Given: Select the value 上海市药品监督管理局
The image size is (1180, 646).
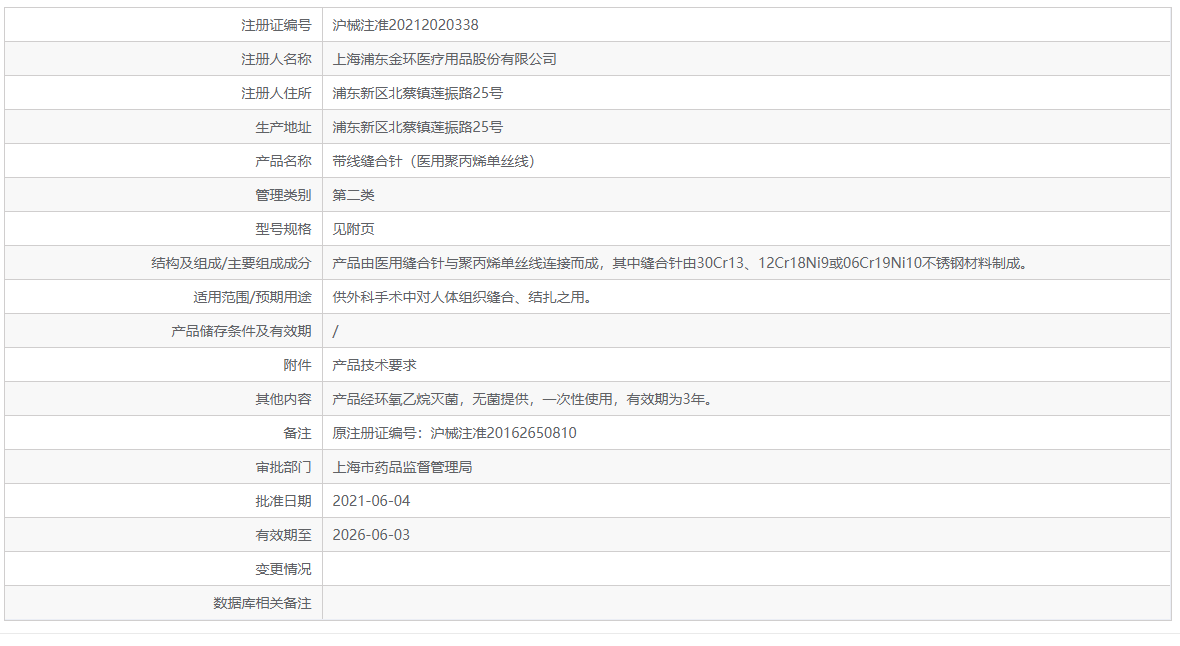Looking at the screenshot, I should click(402, 467).
